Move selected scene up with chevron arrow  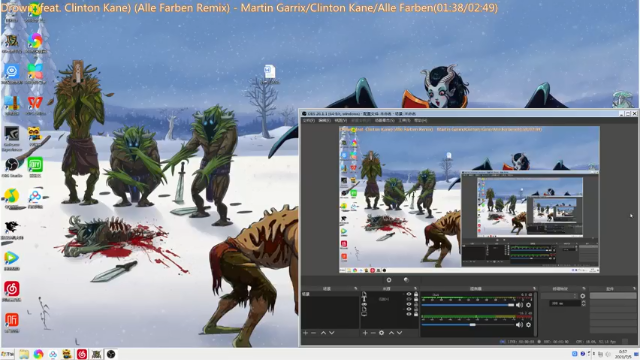[x=323, y=333]
